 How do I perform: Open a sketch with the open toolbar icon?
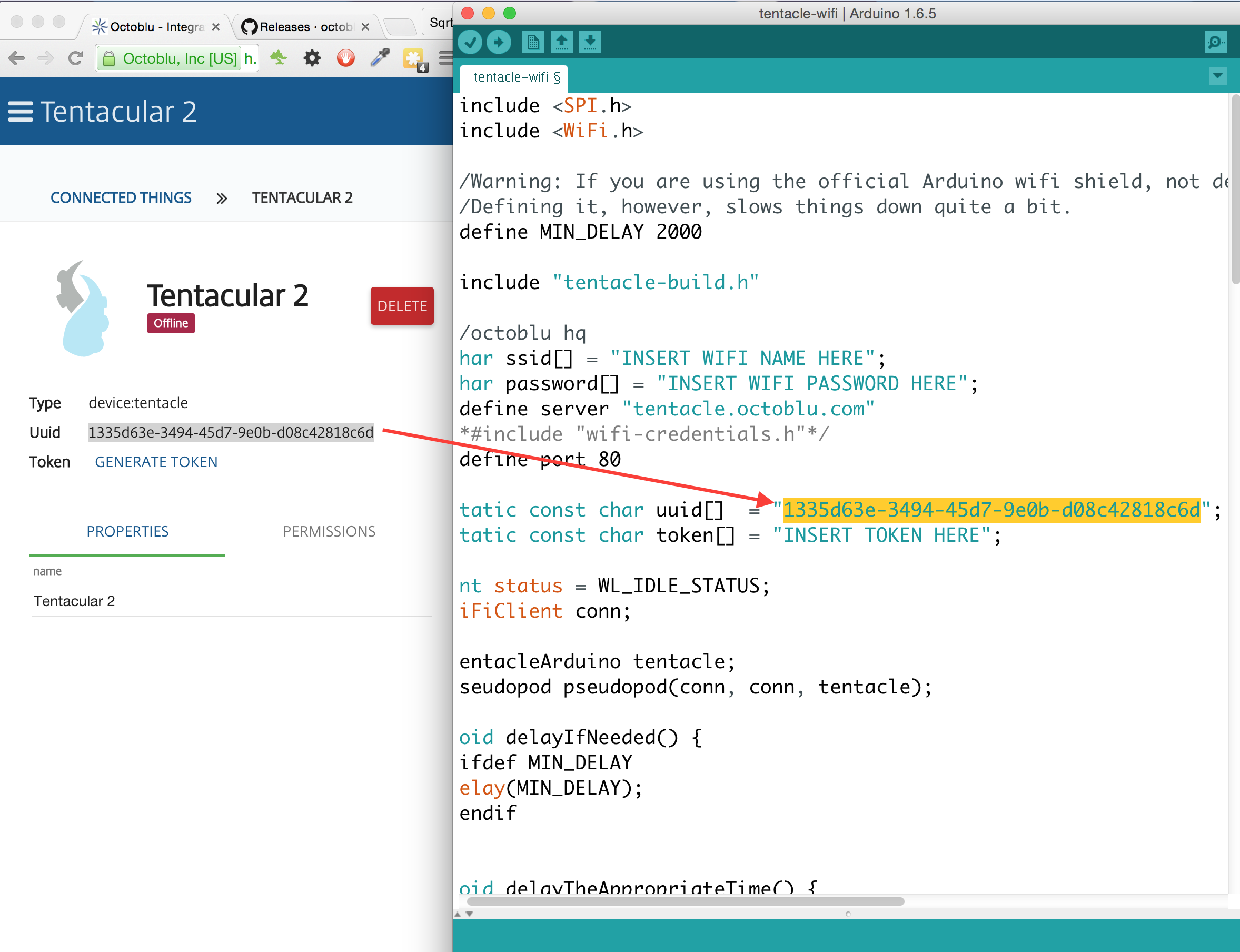coord(562,42)
